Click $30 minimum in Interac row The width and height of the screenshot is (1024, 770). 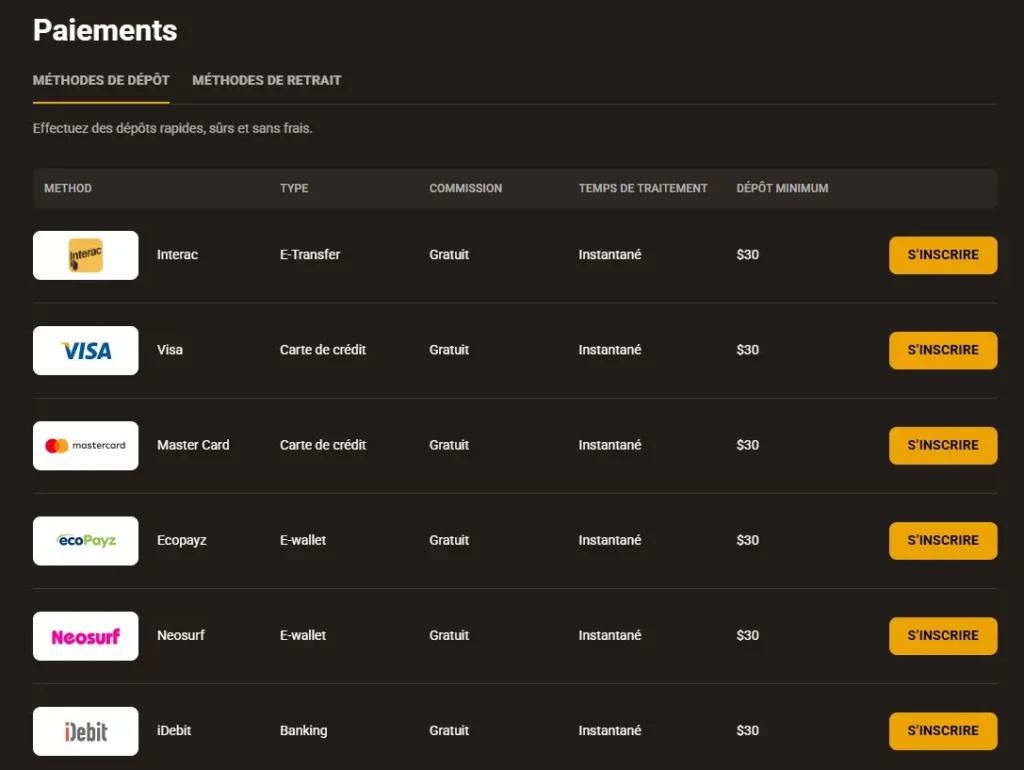(x=748, y=255)
